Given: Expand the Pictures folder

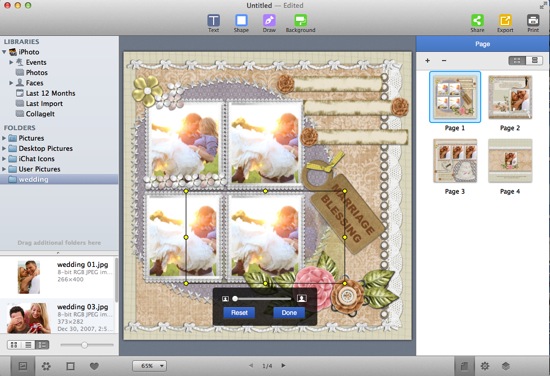Looking at the screenshot, I should (x=4, y=138).
